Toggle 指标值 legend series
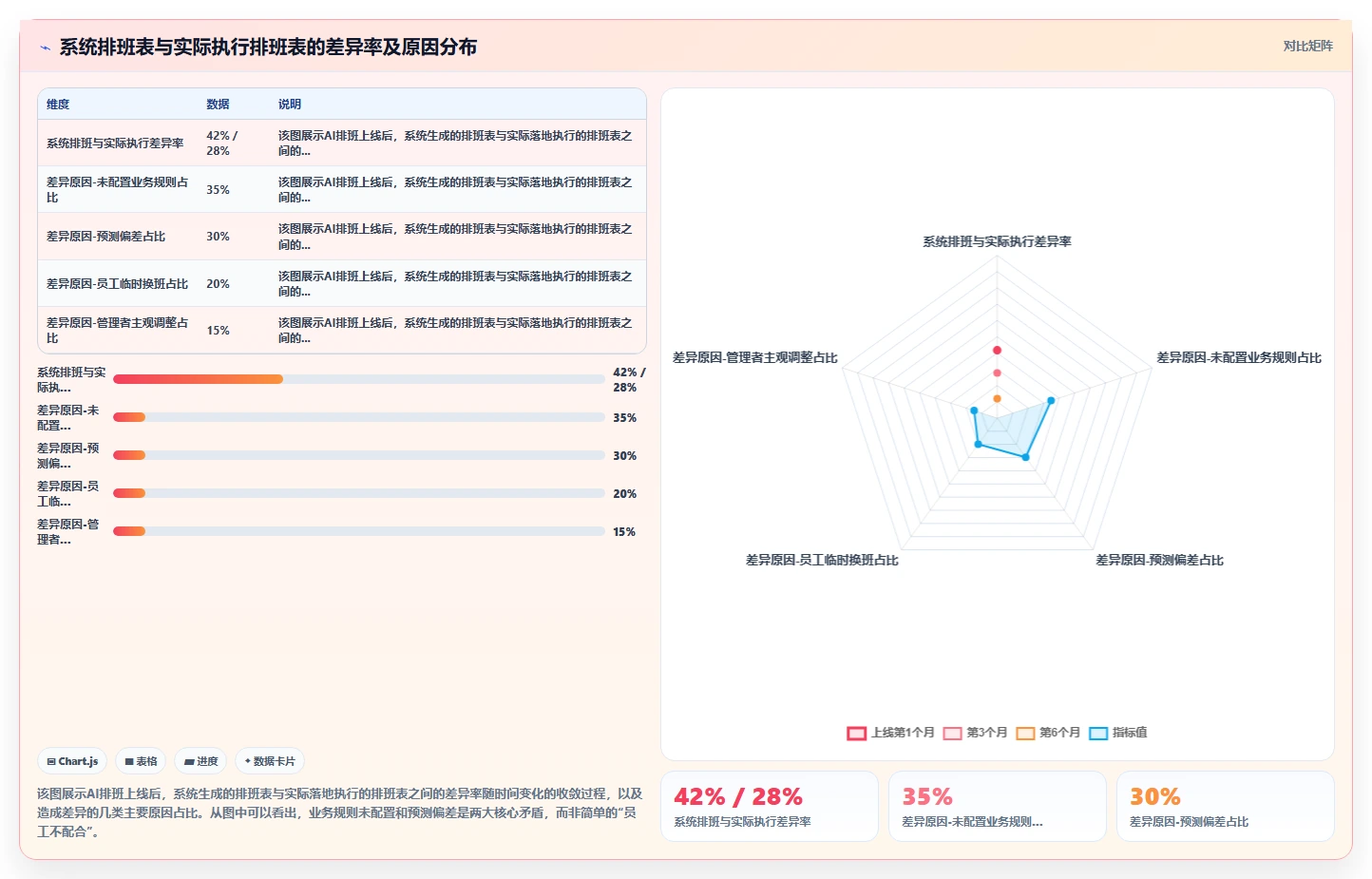1372x879 pixels. tap(1118, 733)
